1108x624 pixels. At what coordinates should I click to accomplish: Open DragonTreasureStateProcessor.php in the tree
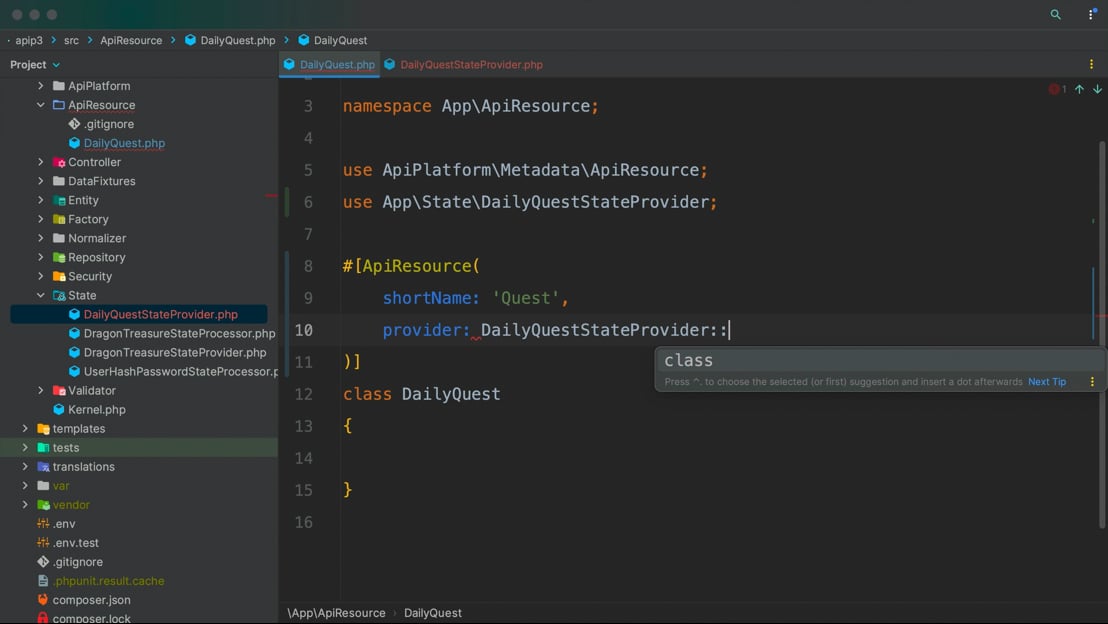[179, 333]
